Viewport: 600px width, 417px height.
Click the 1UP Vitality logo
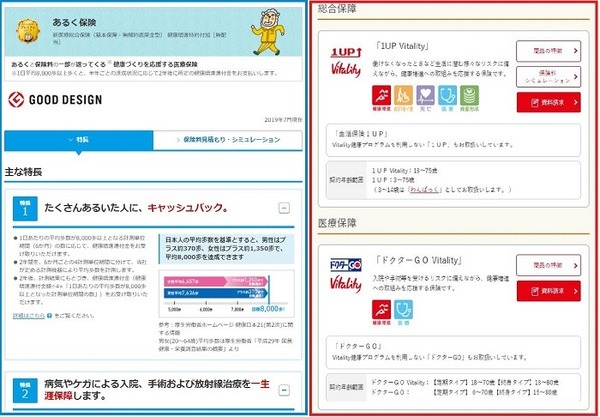[346, 63]
